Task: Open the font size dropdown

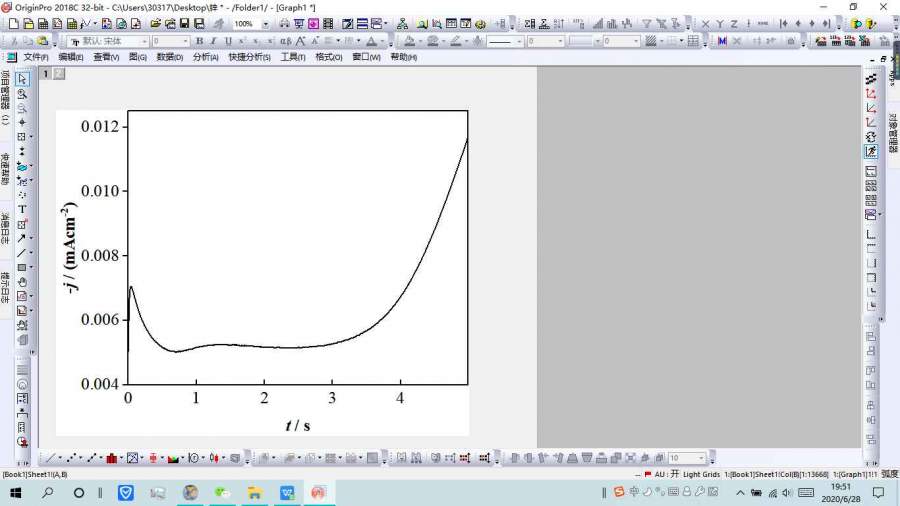Action: point(185,41)
